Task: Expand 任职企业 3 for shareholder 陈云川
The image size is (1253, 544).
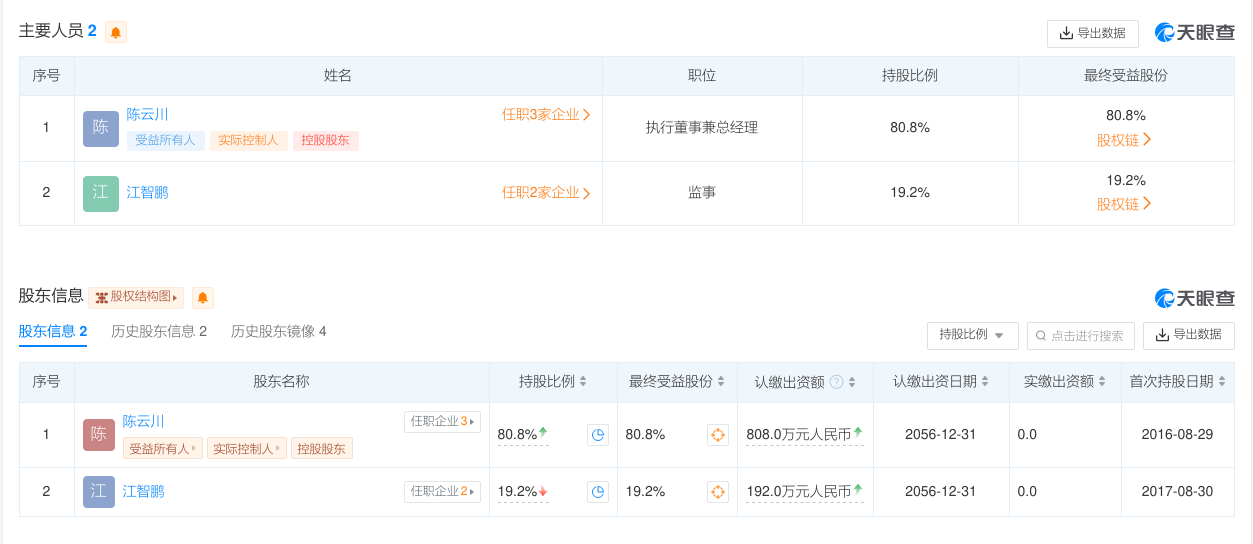Action: click(x=442, y=421)
